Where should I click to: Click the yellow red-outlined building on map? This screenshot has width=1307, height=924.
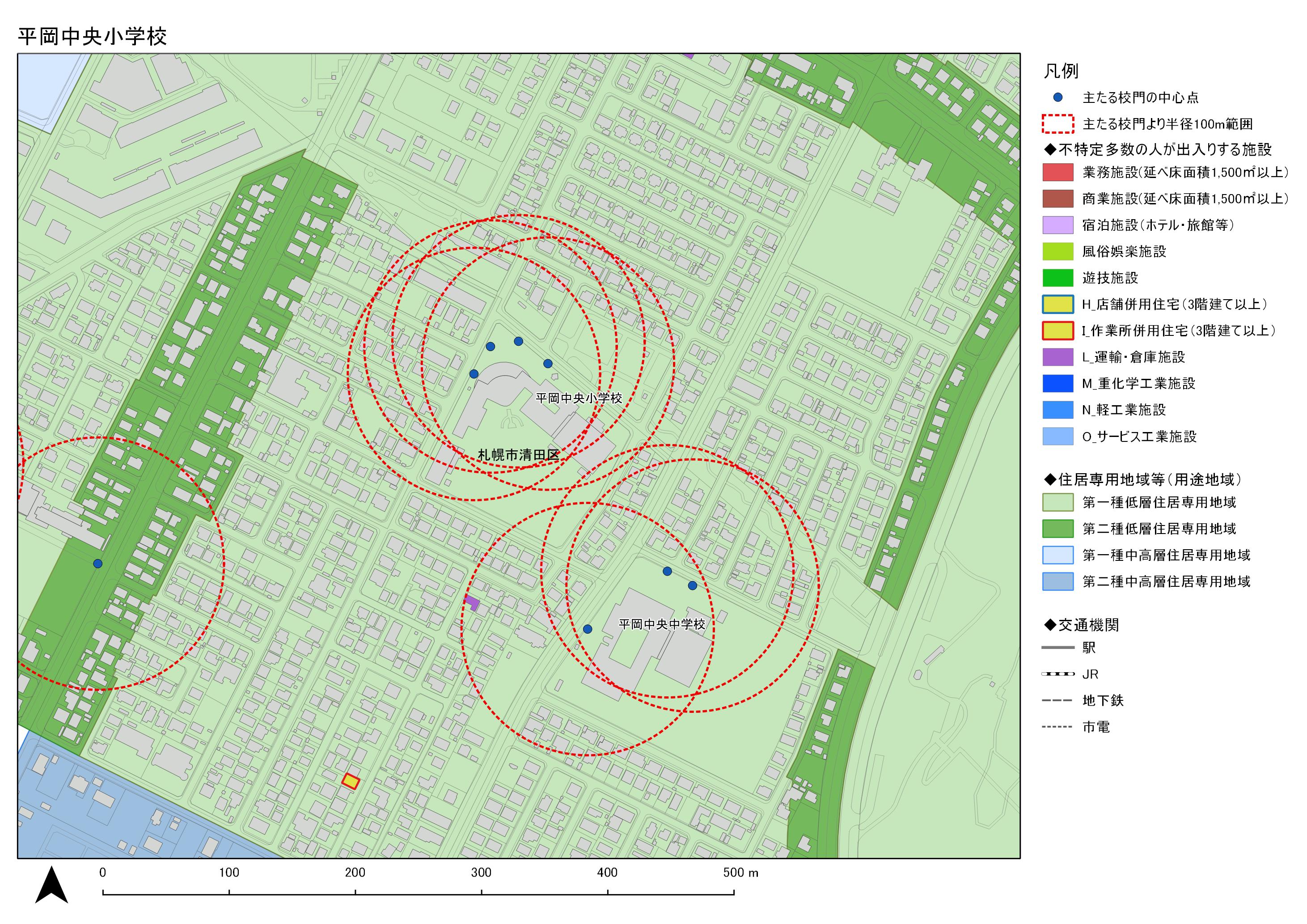coord(351,781)
